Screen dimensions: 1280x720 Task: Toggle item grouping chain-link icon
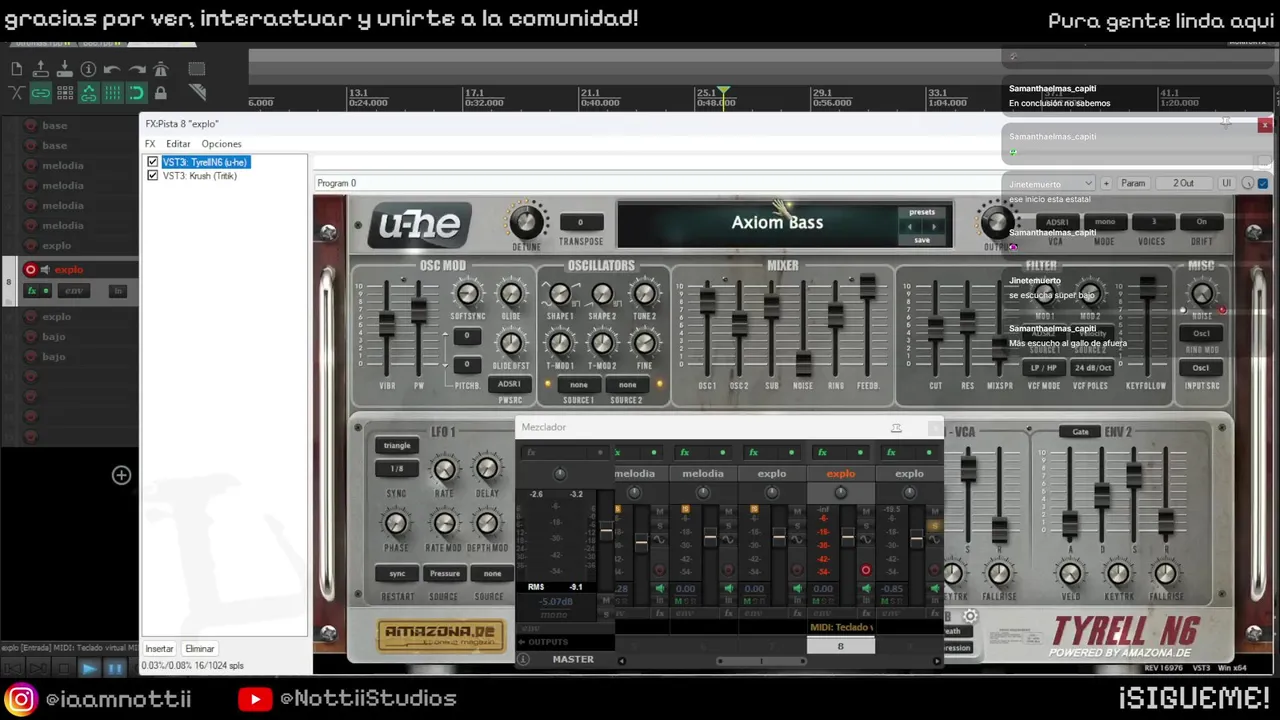[40, 93]
